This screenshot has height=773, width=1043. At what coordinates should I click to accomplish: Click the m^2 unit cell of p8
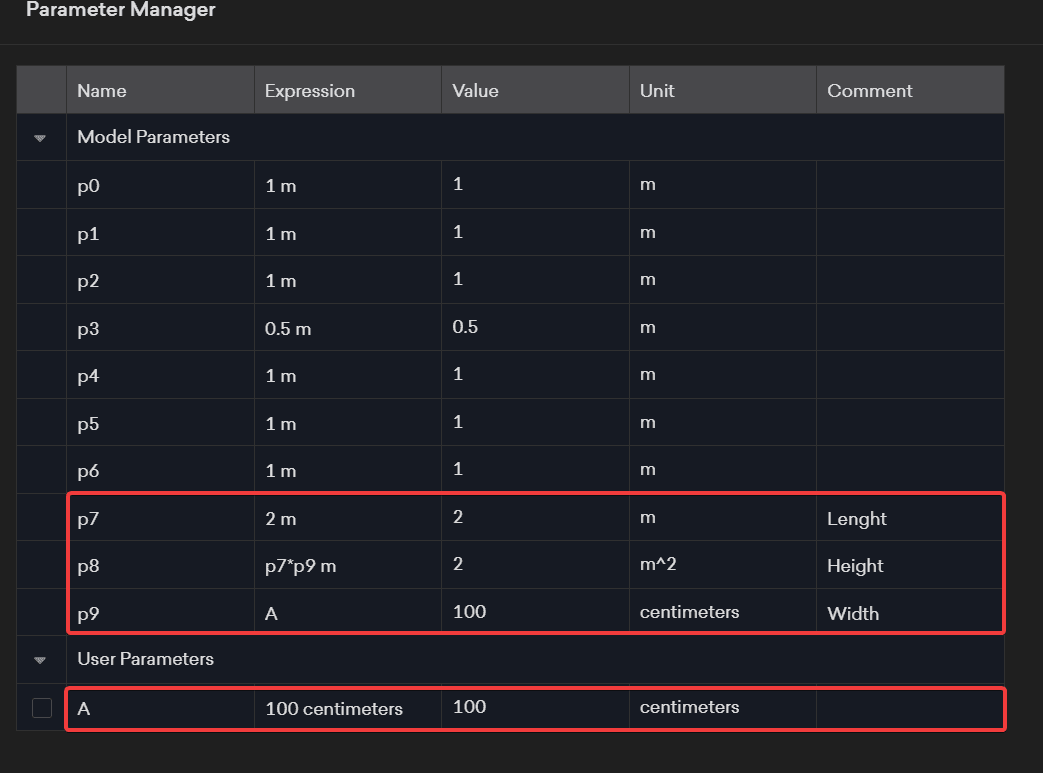pos(660,566)
